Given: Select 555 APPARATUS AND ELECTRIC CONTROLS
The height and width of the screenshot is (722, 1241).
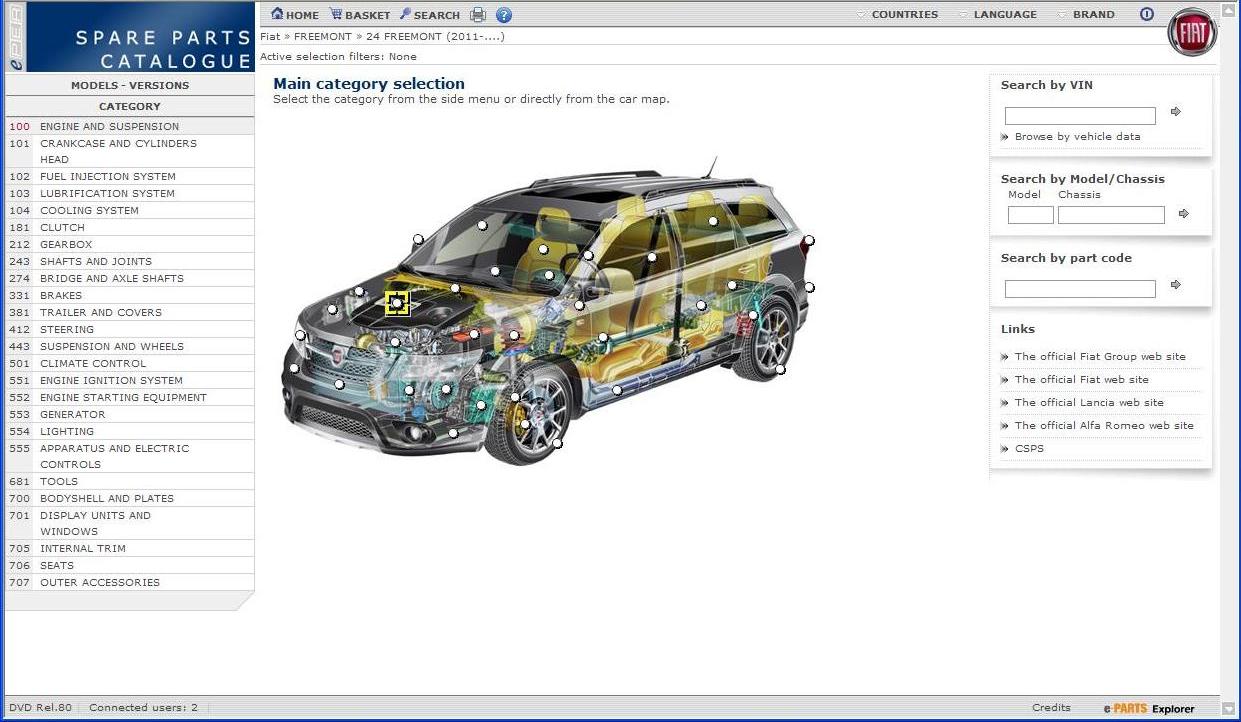Looking at the screenshot, I should pyautogui.click(x=130, y=456).
